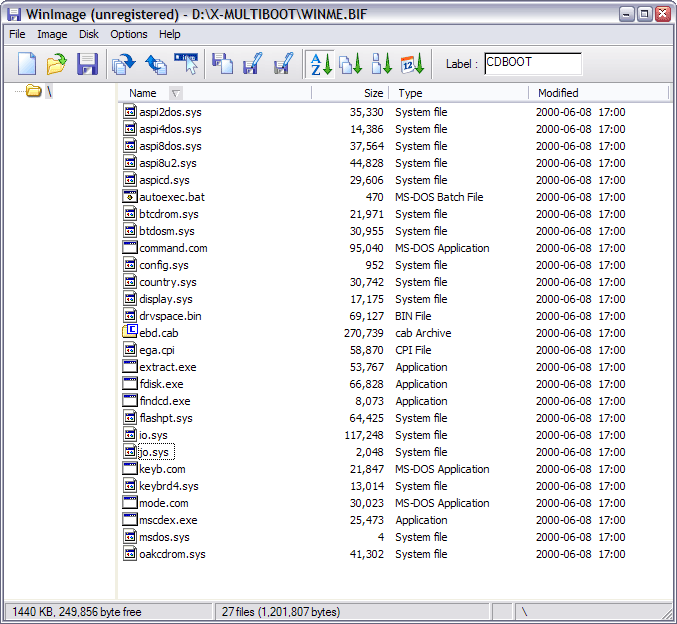Toggle sort by name A-Z icon
The image size is (677, 624).
click(x=321, y=64)
